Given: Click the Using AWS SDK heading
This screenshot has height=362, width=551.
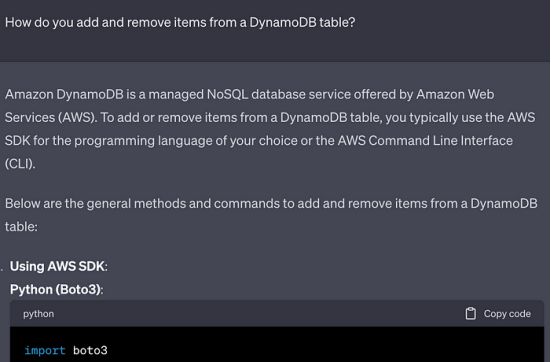Looking at the screenshot, I should [59, 266].
